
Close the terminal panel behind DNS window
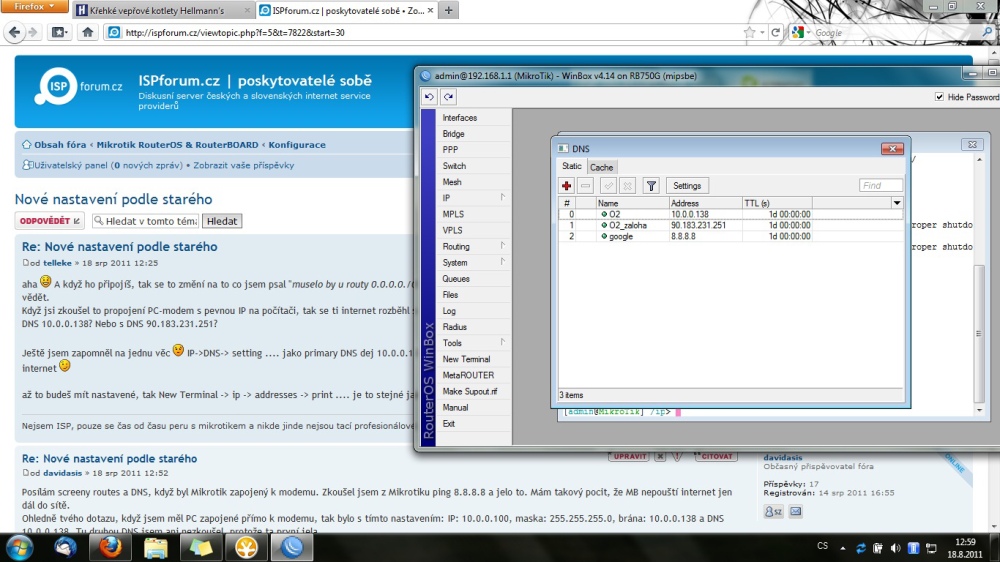pyautogui.click(x=972, y=145)
